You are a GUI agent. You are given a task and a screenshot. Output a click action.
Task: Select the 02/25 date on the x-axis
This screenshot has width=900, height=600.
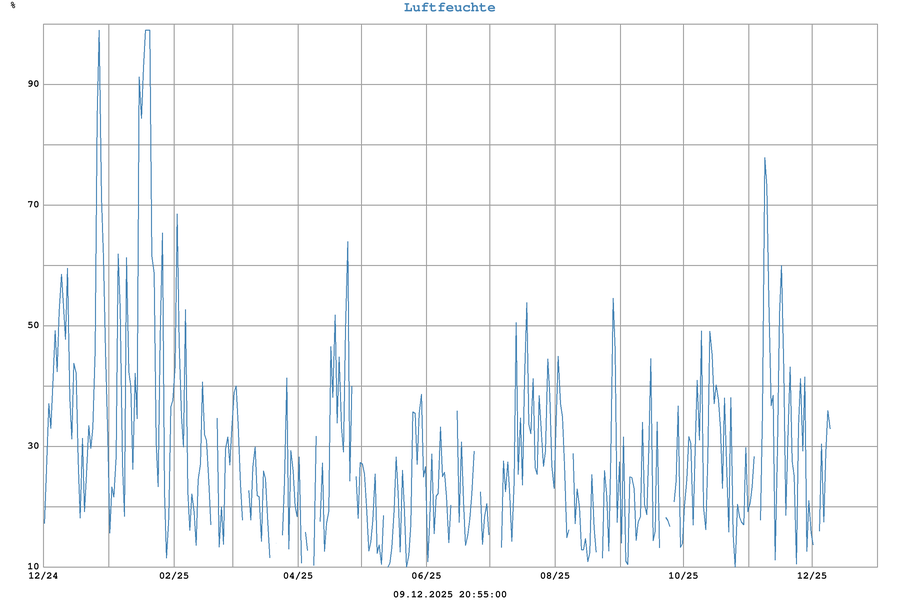tap(174, 576)
